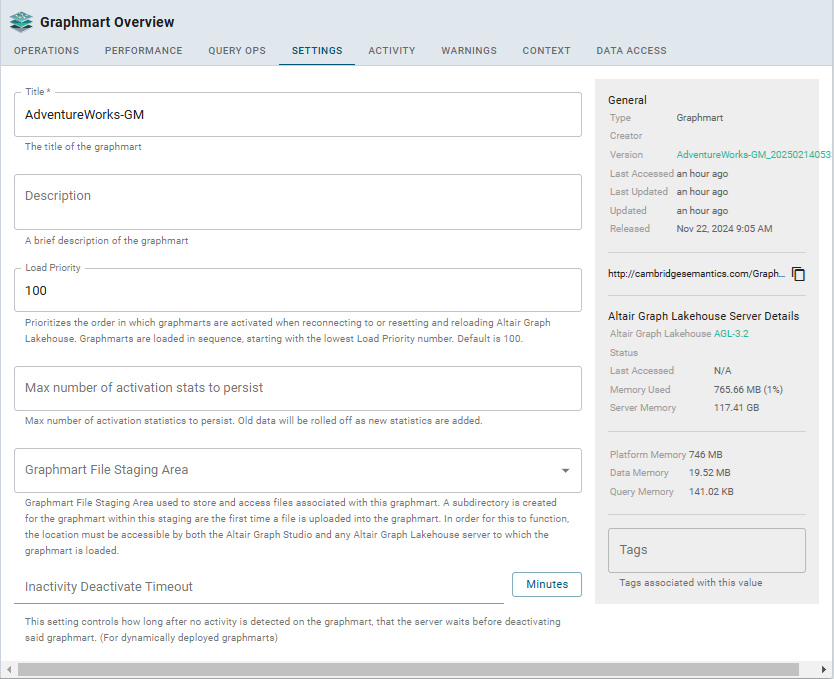This screenshot has width=834, height=679.
Task: Follow the AGL-3.2 server link
Action: coord(731,334)
